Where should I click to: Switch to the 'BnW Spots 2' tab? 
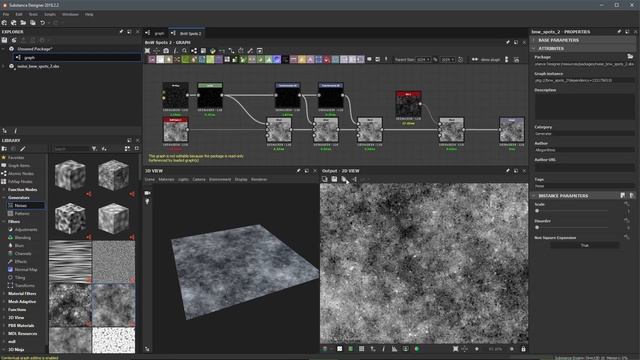(186, 33)
